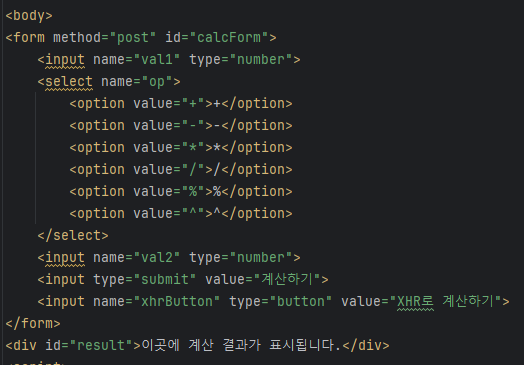Click the name="val2" attribute value
Viewport: 524px width, 365px height.
click(x=157, y=258)
